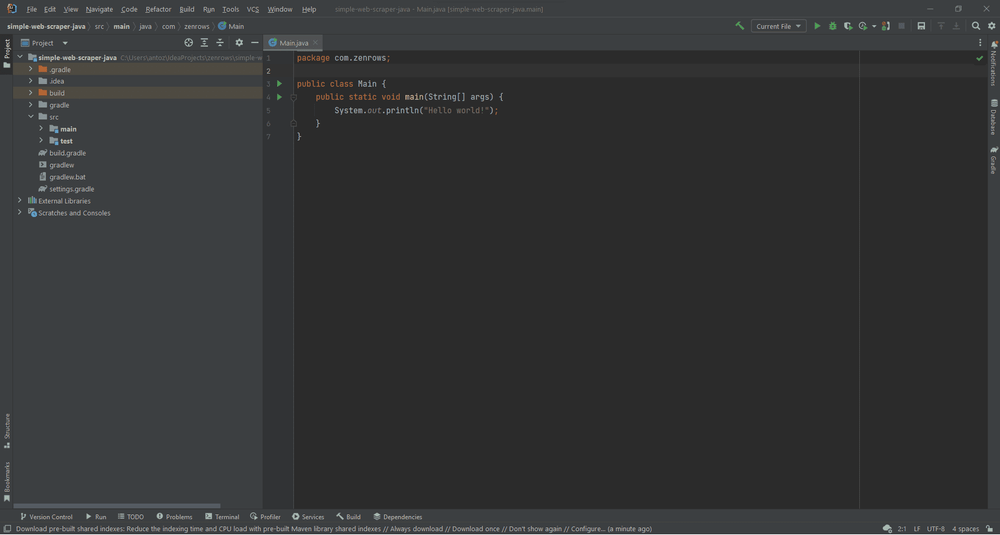Expand the test source folder
The height and width of the screenshot is (535, 1000).
click(x=41, y=141)
